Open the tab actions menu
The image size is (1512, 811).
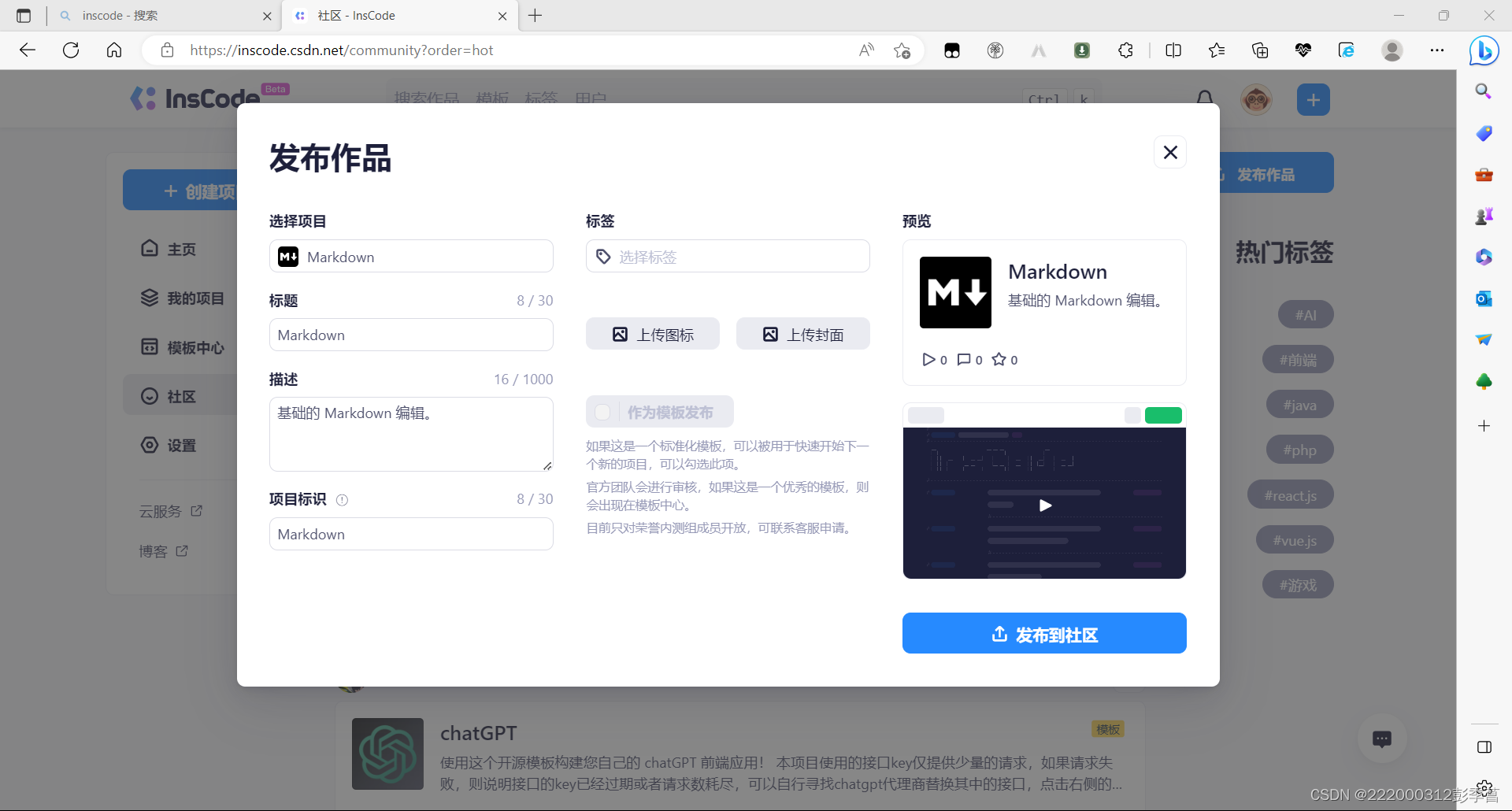tap(24, 16)
